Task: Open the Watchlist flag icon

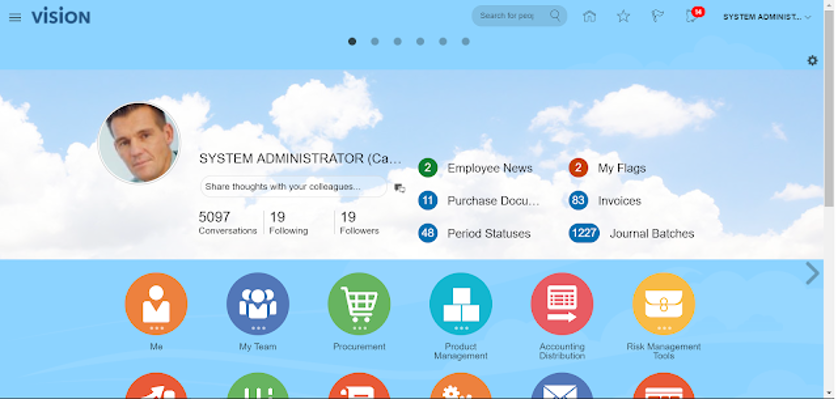Action: click(x=657, y=16)
